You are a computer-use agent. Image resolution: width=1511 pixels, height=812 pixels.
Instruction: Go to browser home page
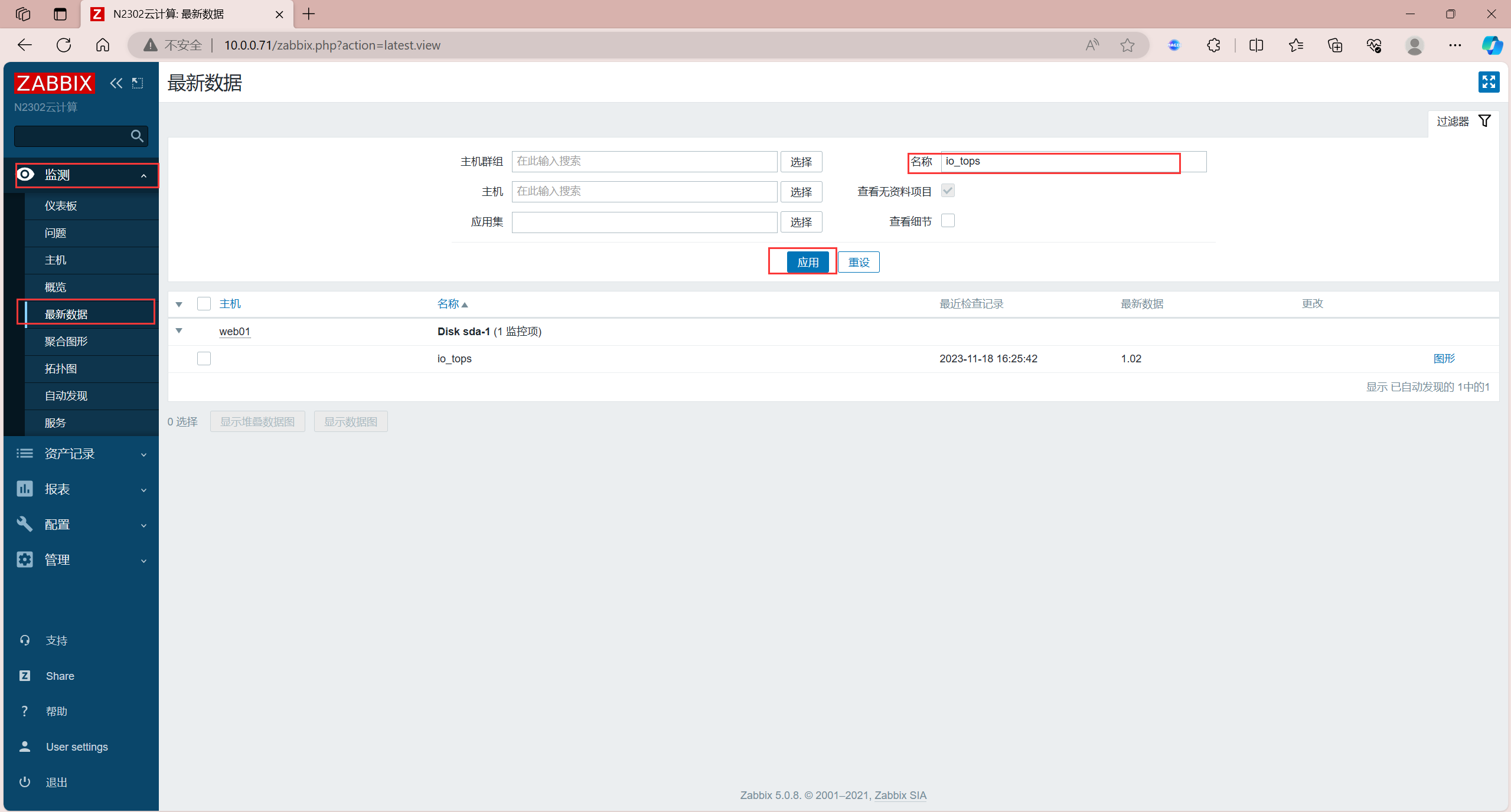[103, 45]
